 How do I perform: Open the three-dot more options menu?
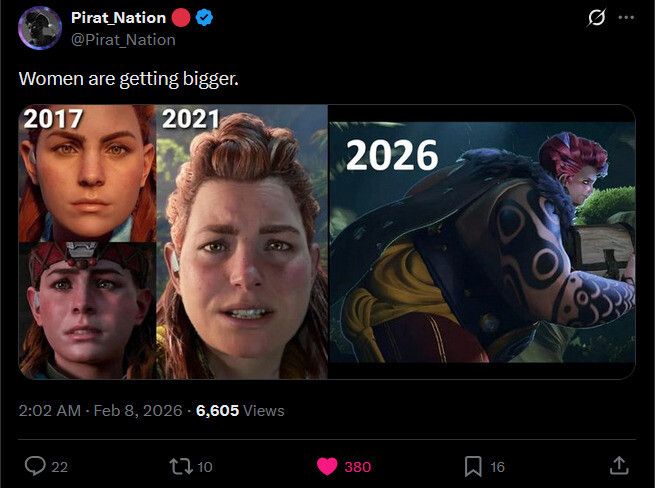click(626, 18)
